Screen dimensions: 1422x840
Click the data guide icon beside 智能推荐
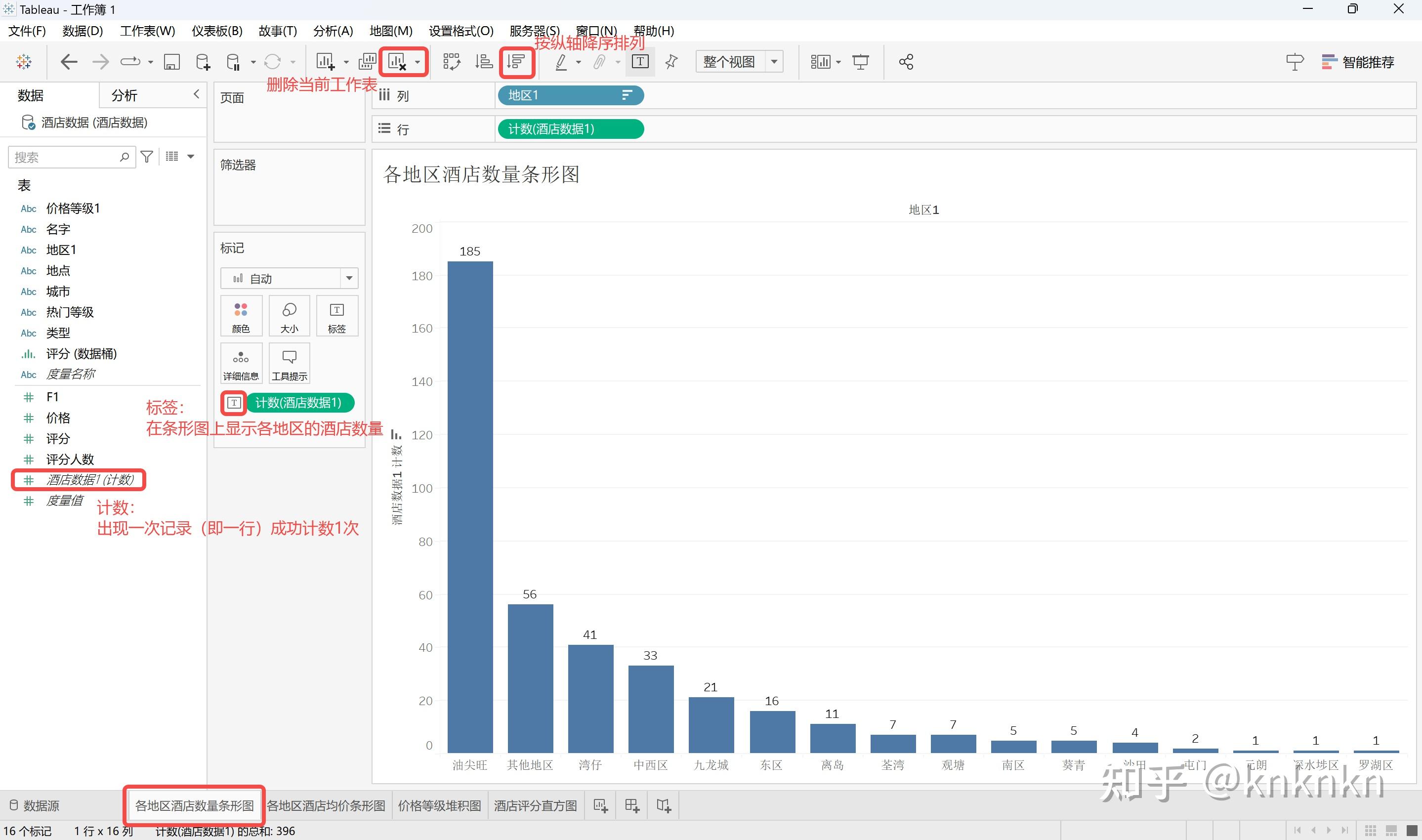tap(1295, 62)
